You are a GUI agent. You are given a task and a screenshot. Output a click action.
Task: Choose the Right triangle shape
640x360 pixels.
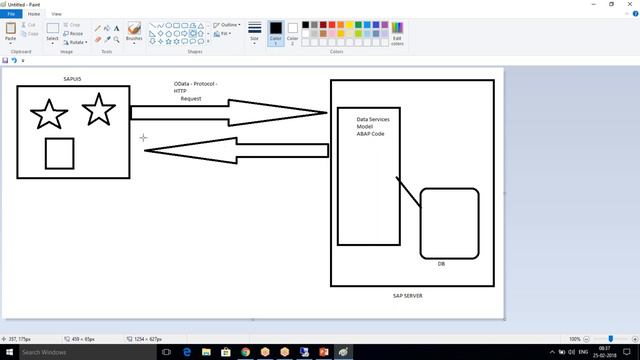tap(152, 33)
